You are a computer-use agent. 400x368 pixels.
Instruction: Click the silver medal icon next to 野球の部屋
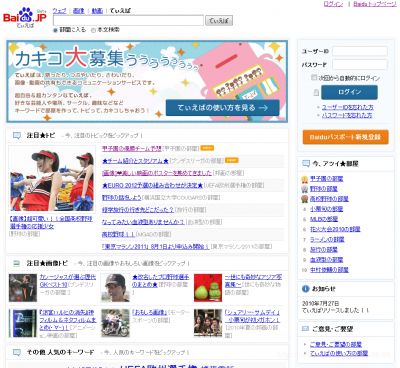coord(304,189)
